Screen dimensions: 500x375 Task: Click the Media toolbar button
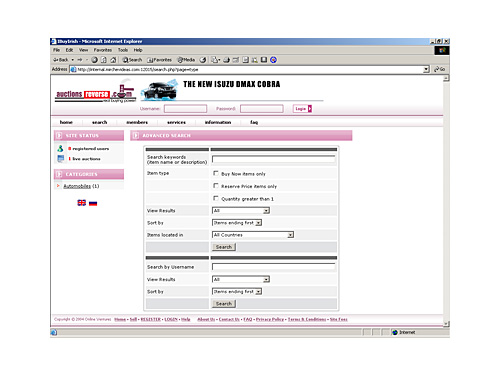point(186,60)
